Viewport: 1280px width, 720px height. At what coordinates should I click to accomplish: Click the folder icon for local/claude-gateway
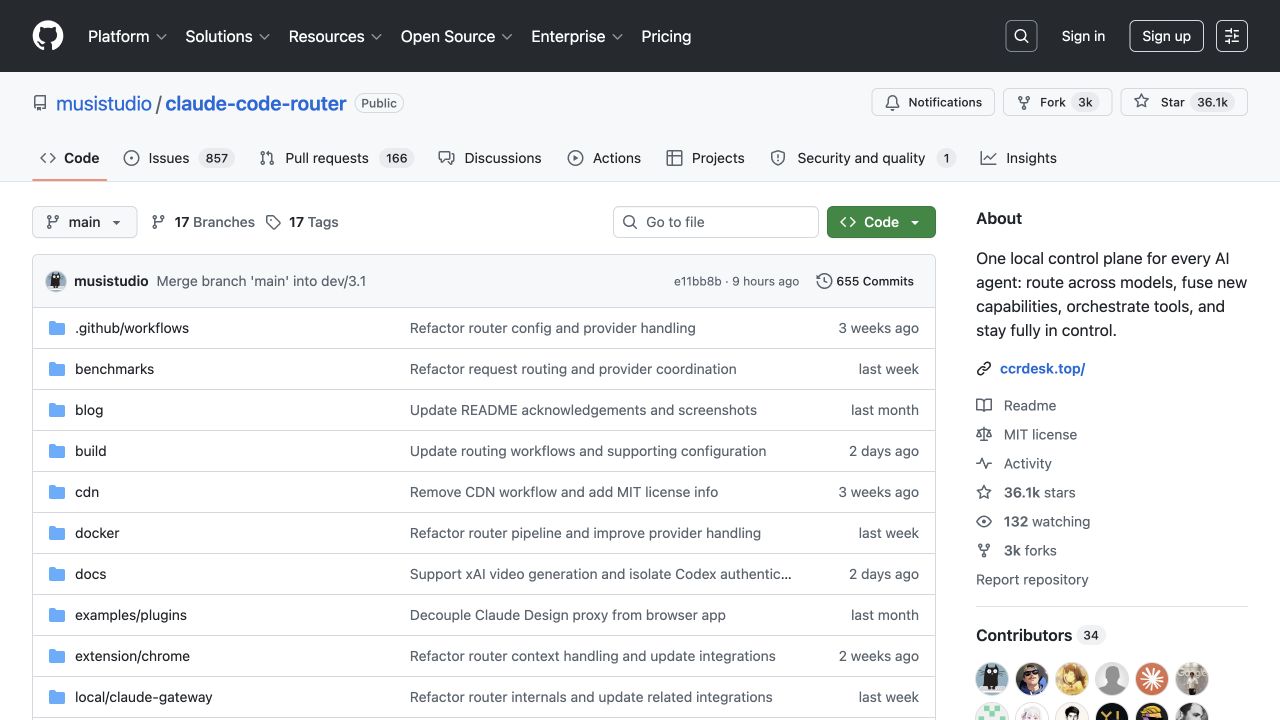[57, 697]
